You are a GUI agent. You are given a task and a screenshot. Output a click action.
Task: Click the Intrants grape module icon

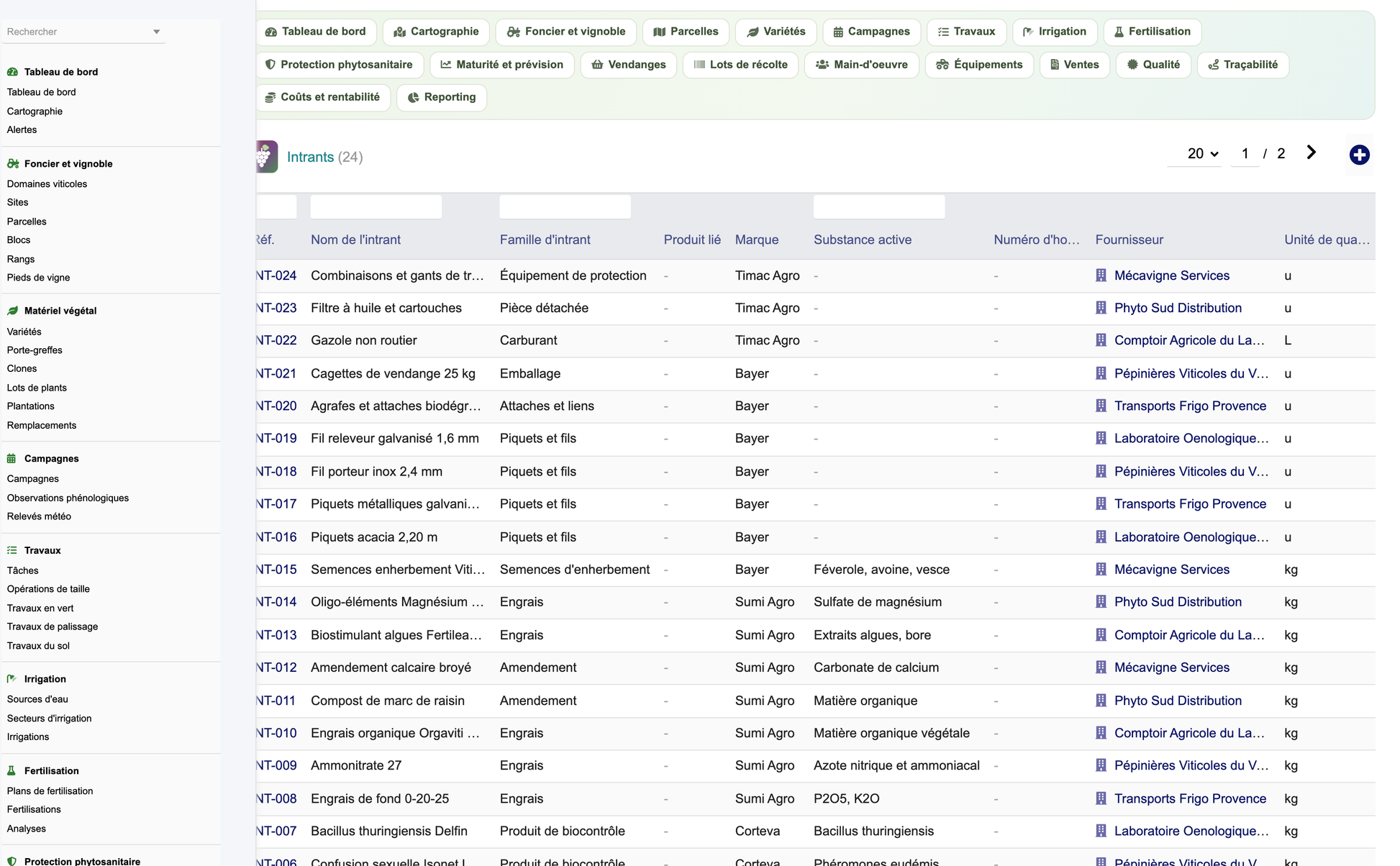[266, 156]
